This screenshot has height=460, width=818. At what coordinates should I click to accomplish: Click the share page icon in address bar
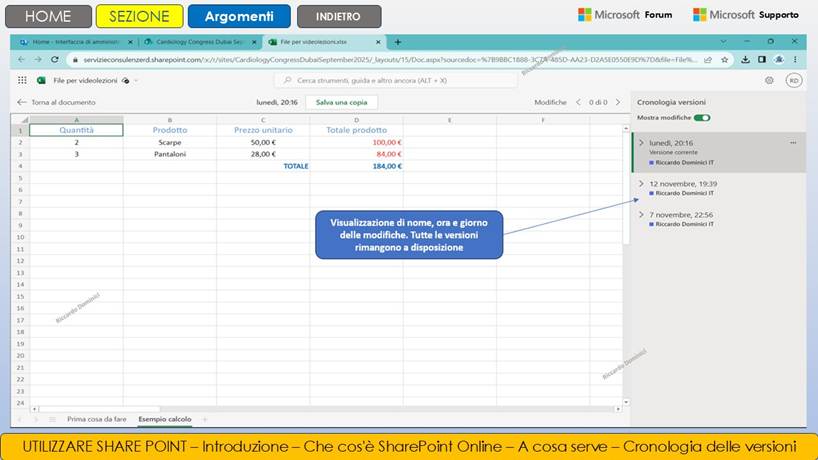(708, 60)
